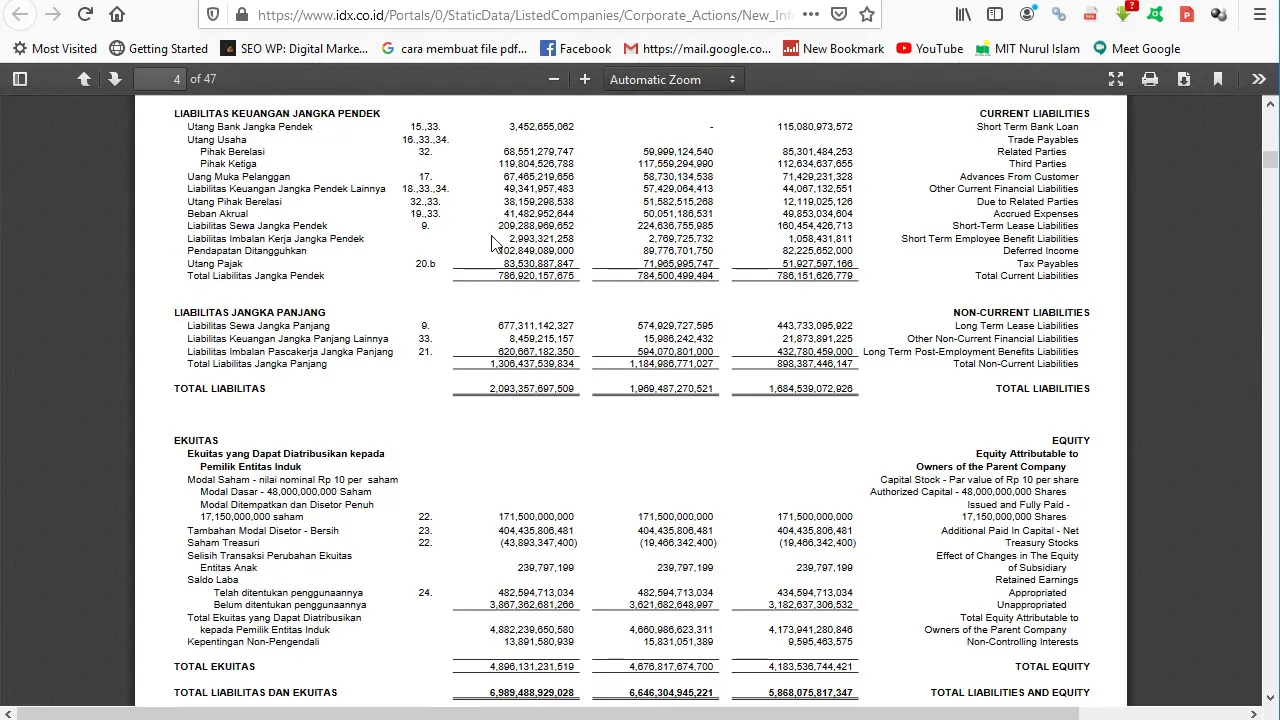Image resolution: width=1280 pixels, height=720 pixels.
Task: Open download manager extension with red badge
Action: pos(1124,13)
